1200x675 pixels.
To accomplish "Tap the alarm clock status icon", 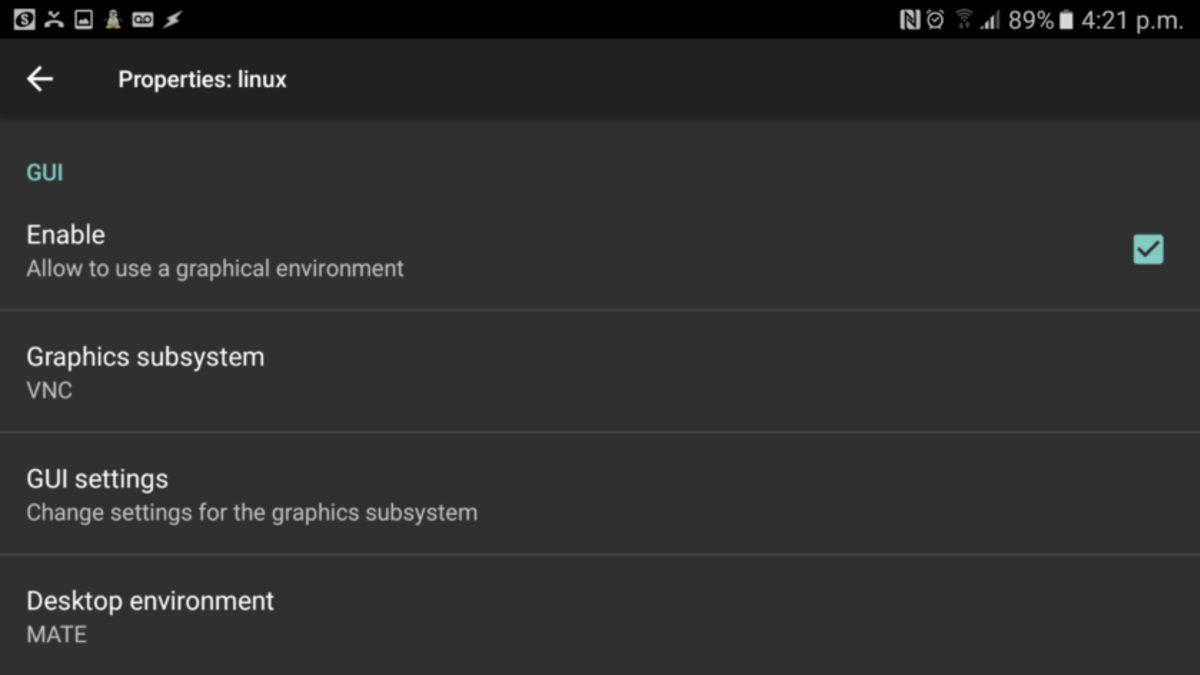I will (936, 17).
